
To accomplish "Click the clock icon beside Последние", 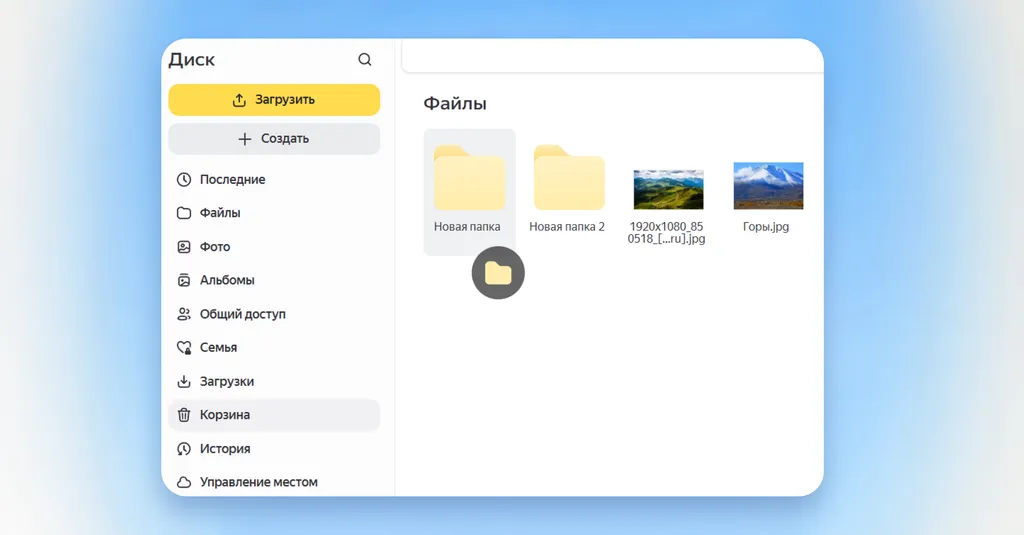I will coord(184,179).
